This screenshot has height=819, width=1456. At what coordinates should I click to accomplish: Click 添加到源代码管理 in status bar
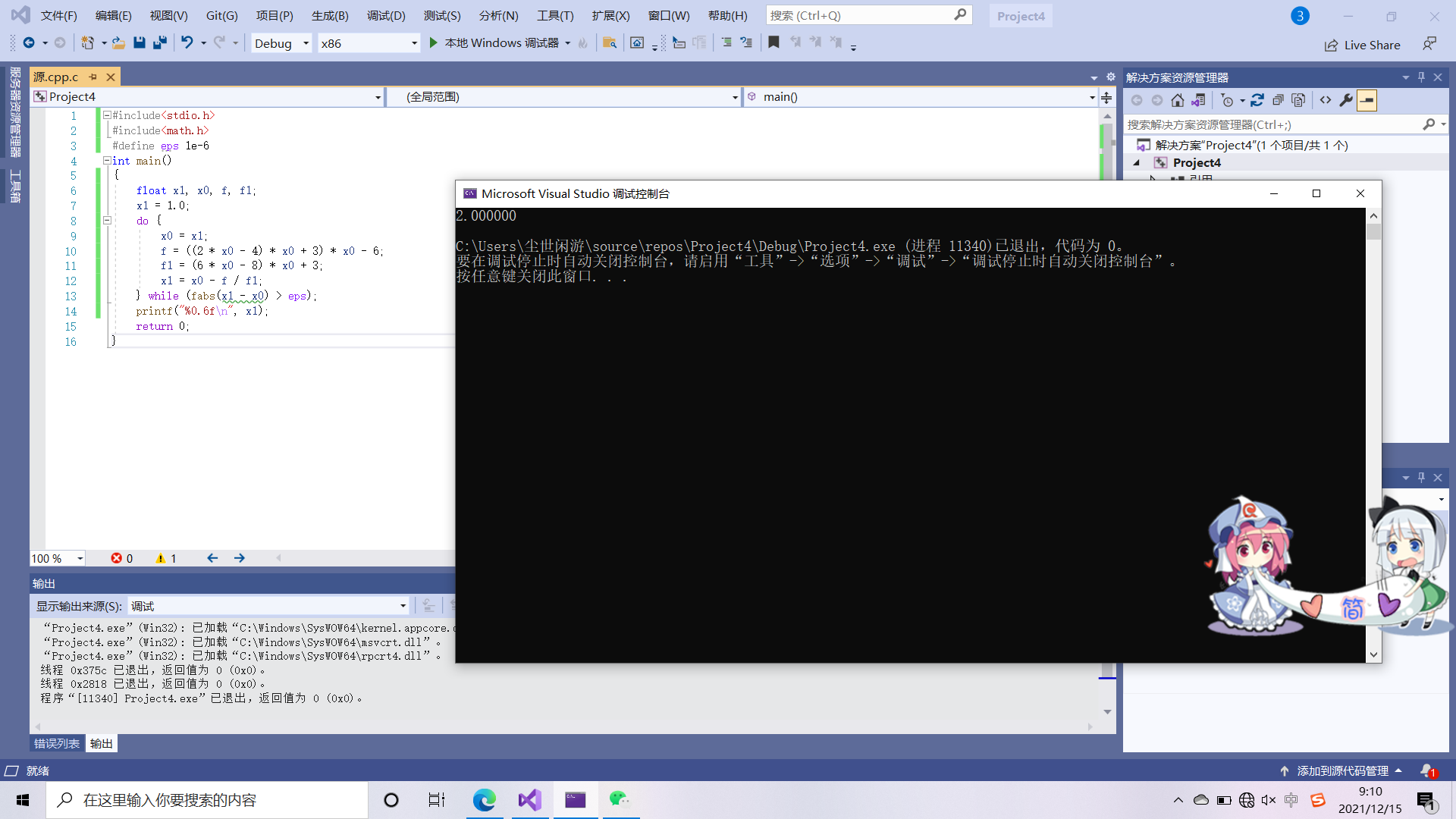1341,770
